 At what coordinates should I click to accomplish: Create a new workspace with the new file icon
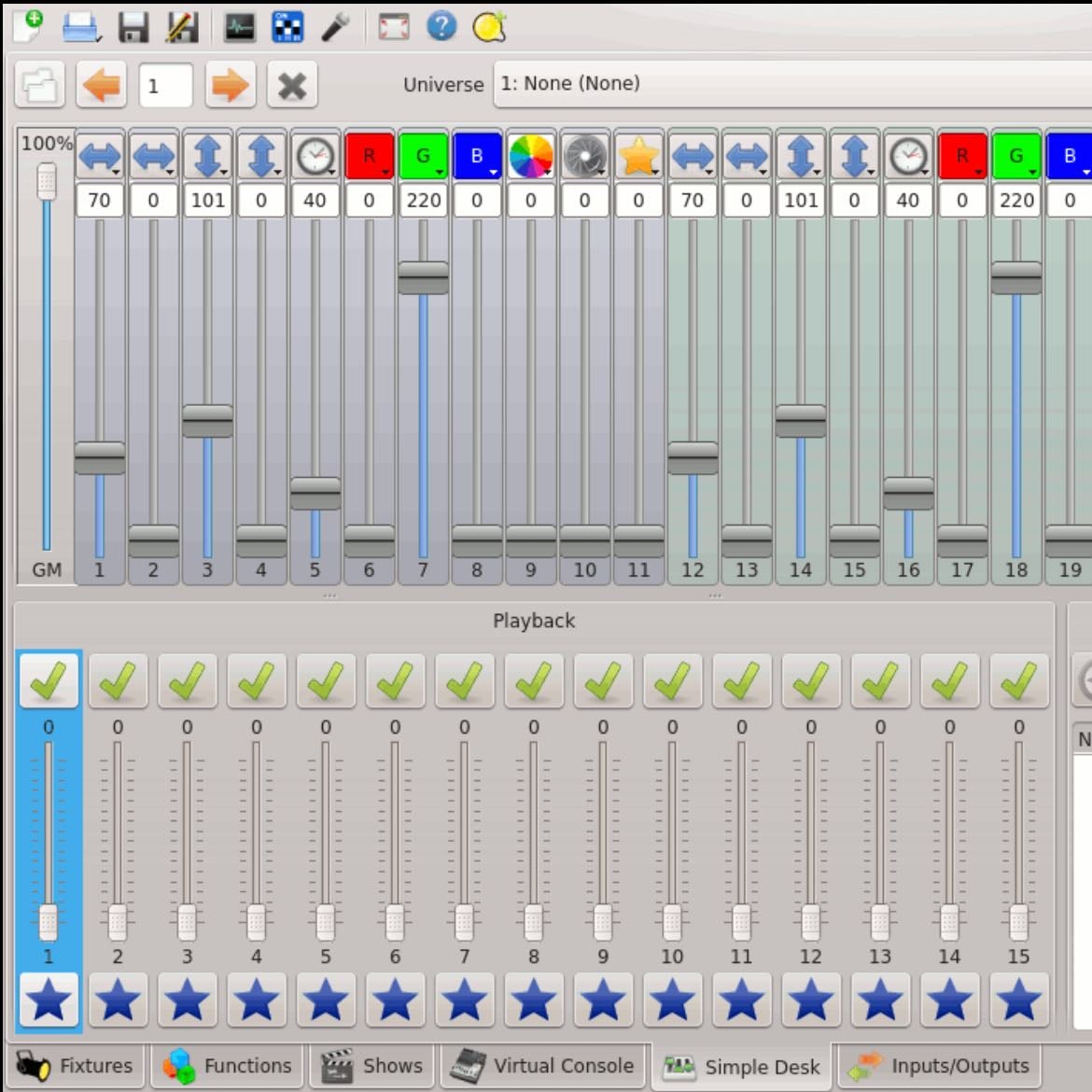tap(28, 26)
